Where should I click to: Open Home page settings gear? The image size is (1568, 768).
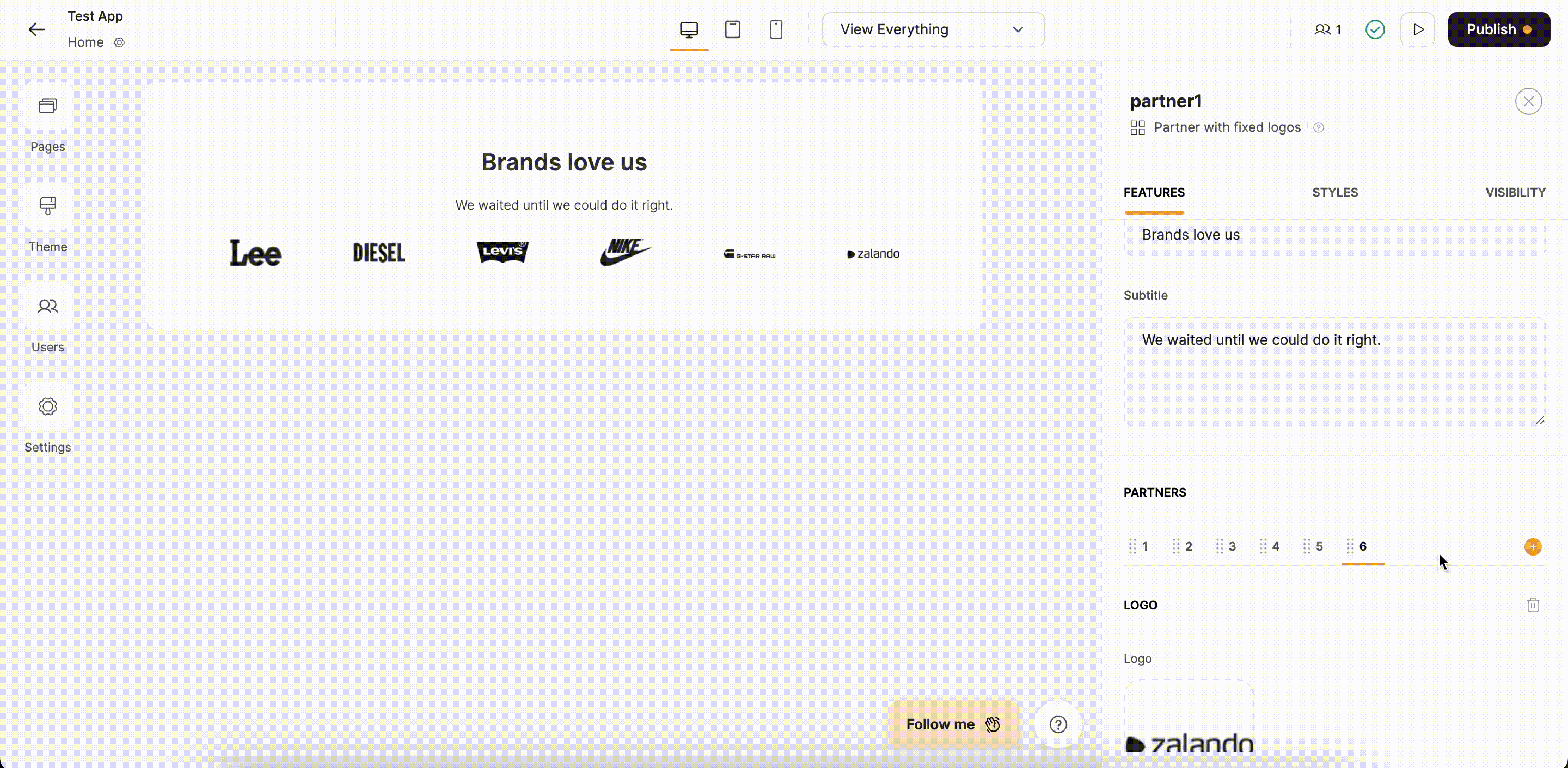119,42
